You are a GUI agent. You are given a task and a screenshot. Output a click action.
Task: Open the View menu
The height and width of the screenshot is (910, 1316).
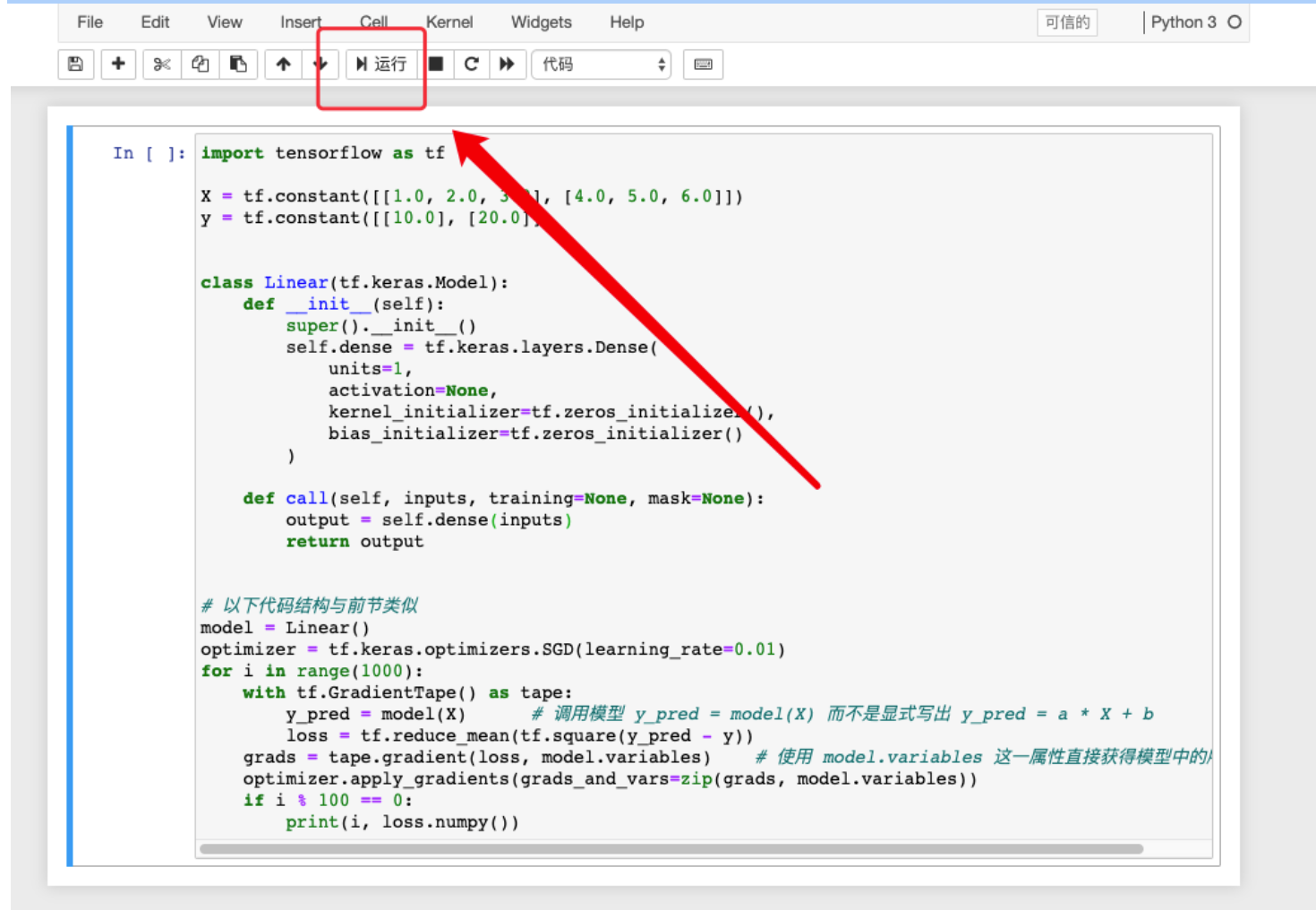click(225, 22)
